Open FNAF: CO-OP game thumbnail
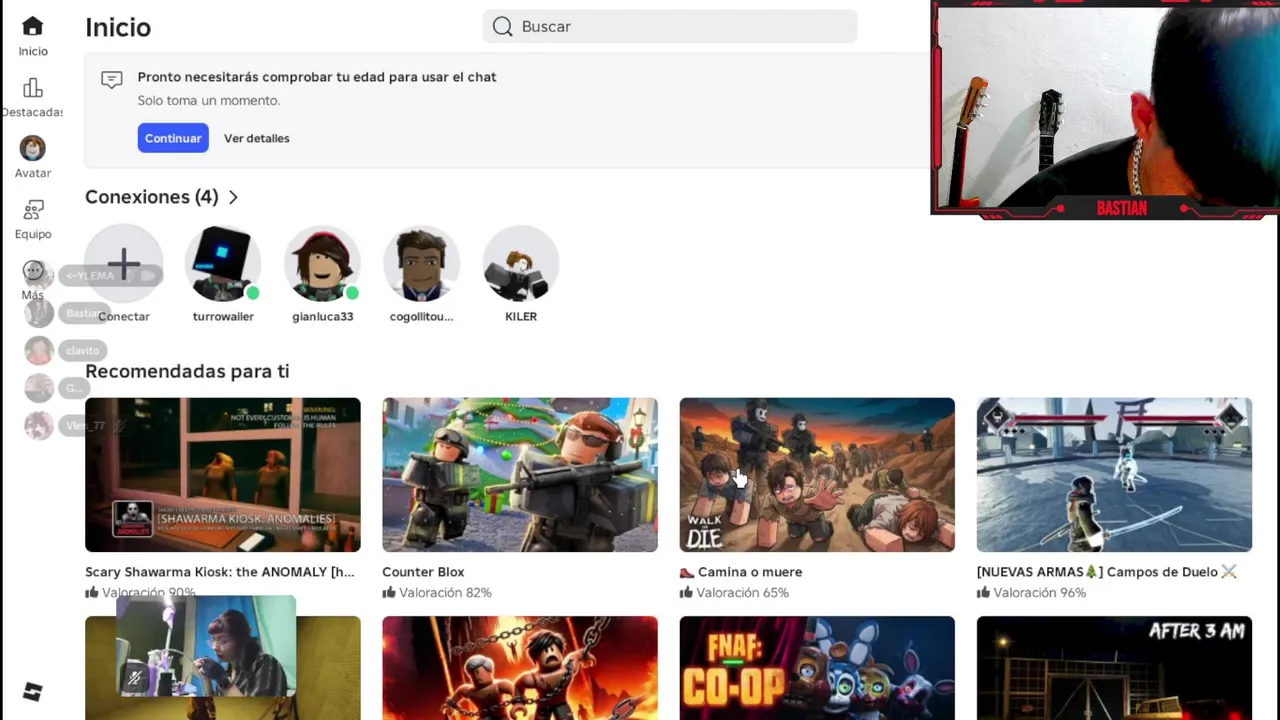This screenshot has width=1280, height=720. (x=817, y=668)
